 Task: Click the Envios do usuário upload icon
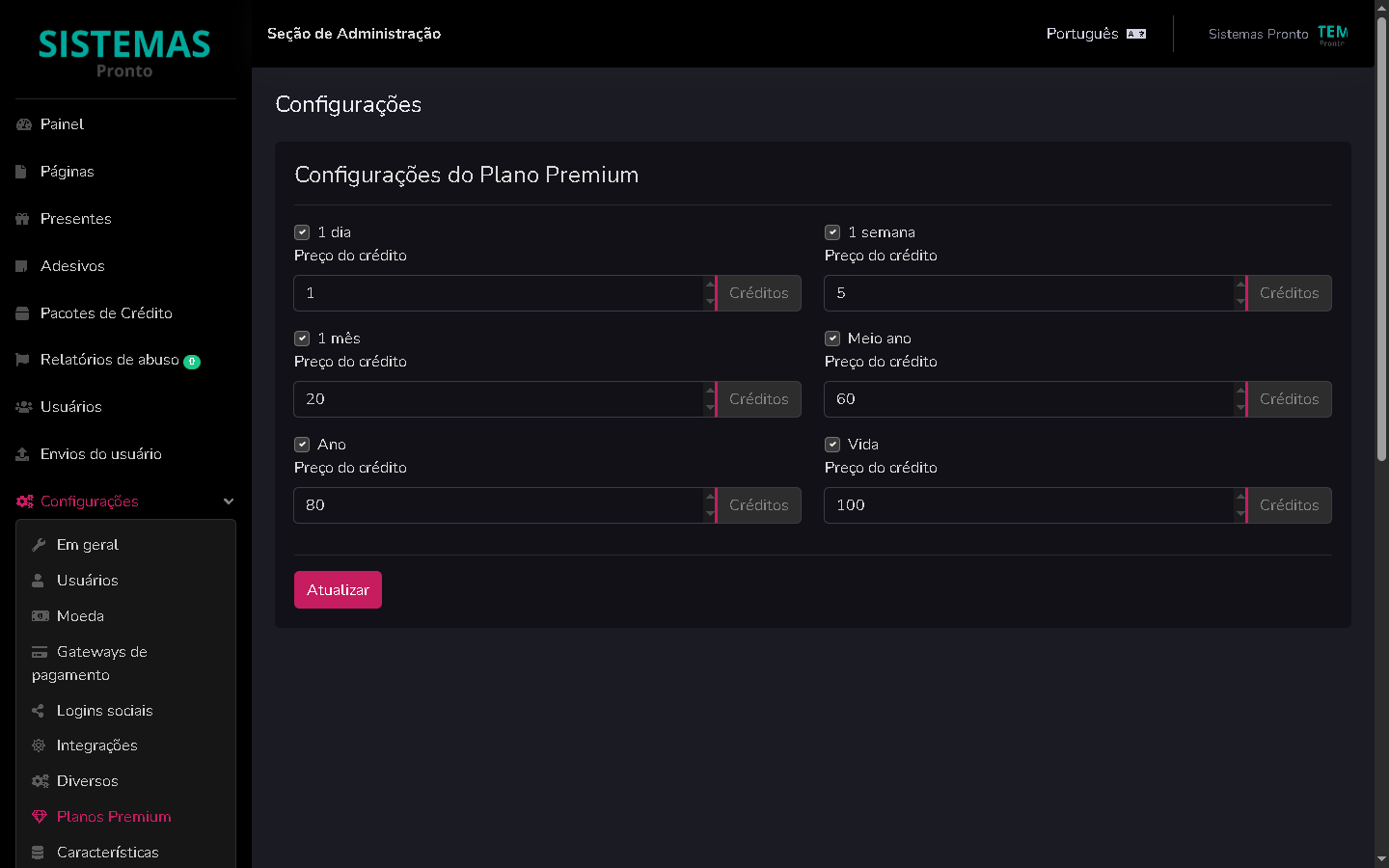tap(23, 454)
